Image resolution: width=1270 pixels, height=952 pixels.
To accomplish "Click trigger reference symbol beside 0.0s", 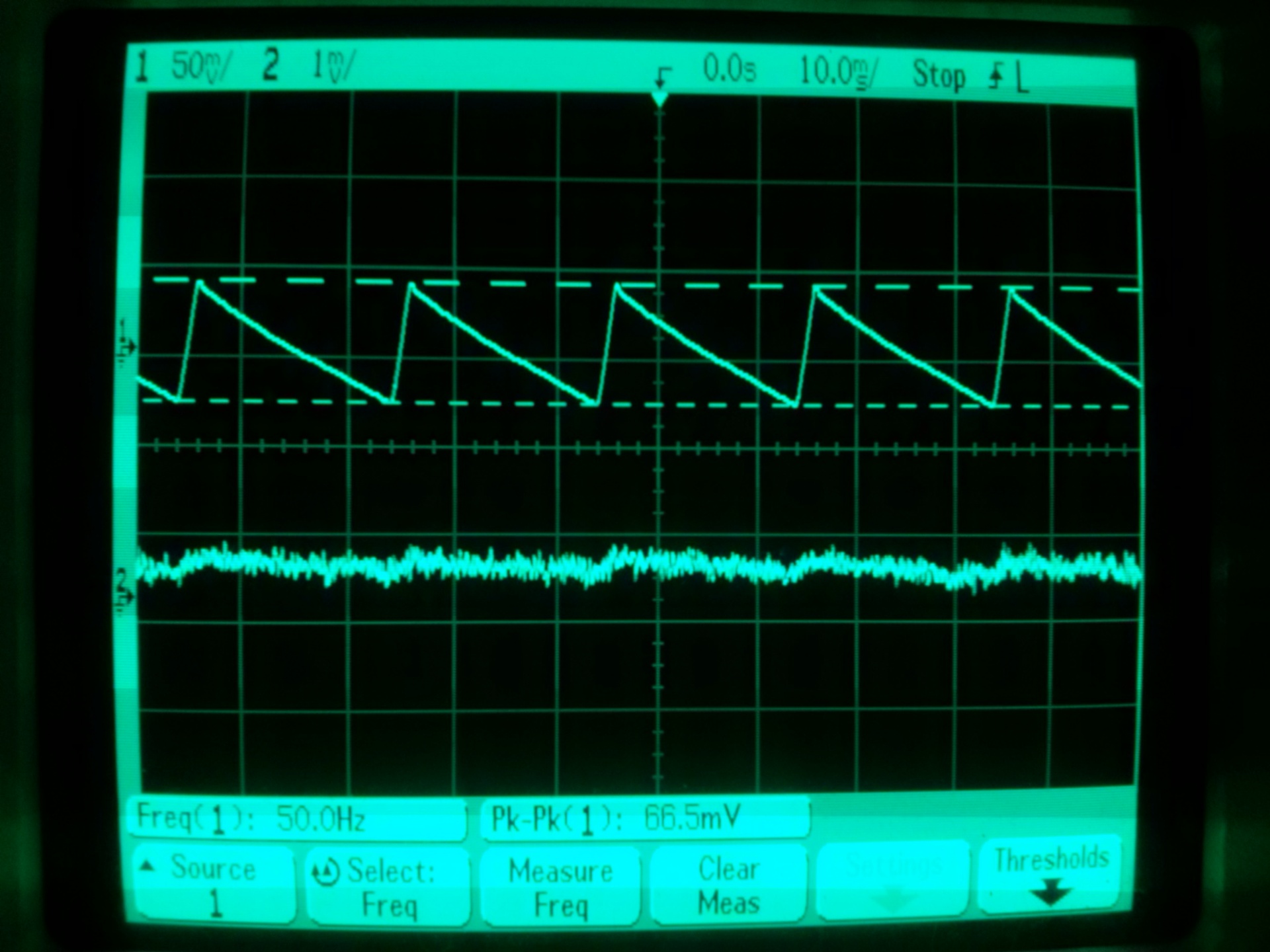I will click(x=662, y=77).
